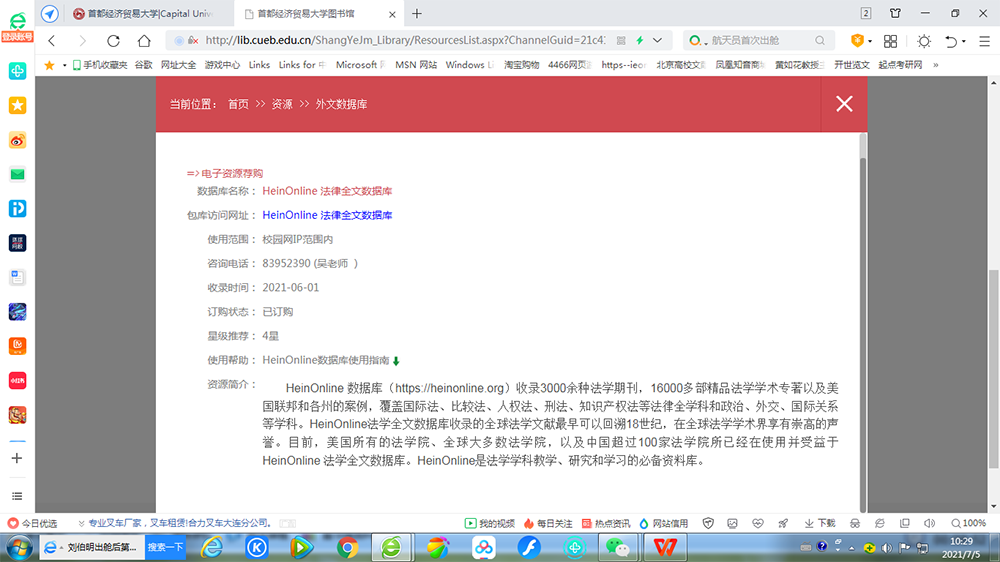Close the 首都经济贸易大学图书馆 tab
The height and width of the screenshot is (562, 1000).
(392, 14)
